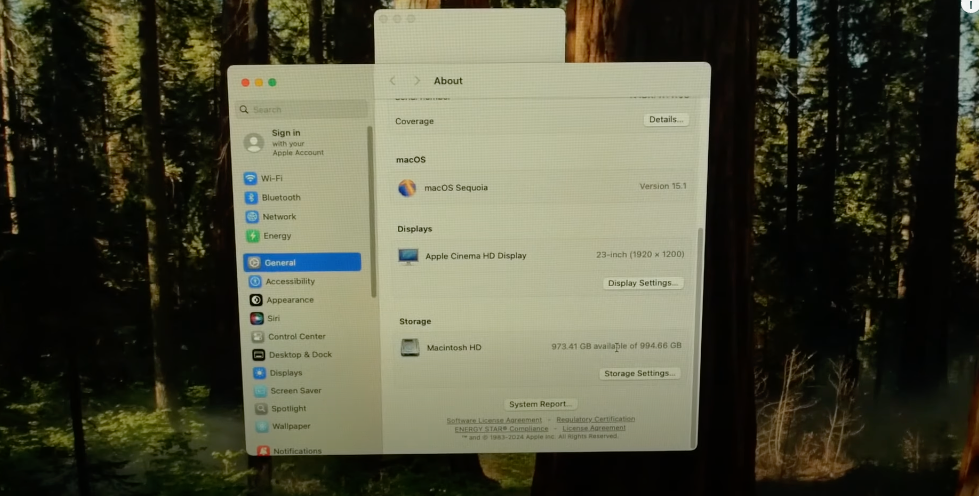
Task: Open the System Report... button
Action: 541,404
